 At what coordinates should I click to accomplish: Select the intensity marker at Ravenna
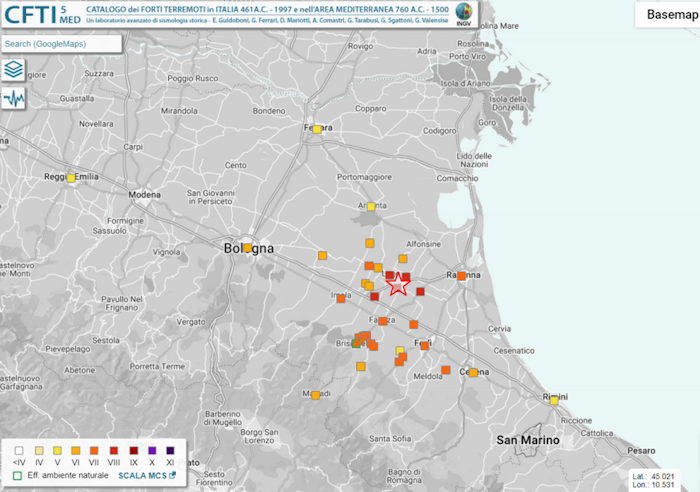(462, 277)
